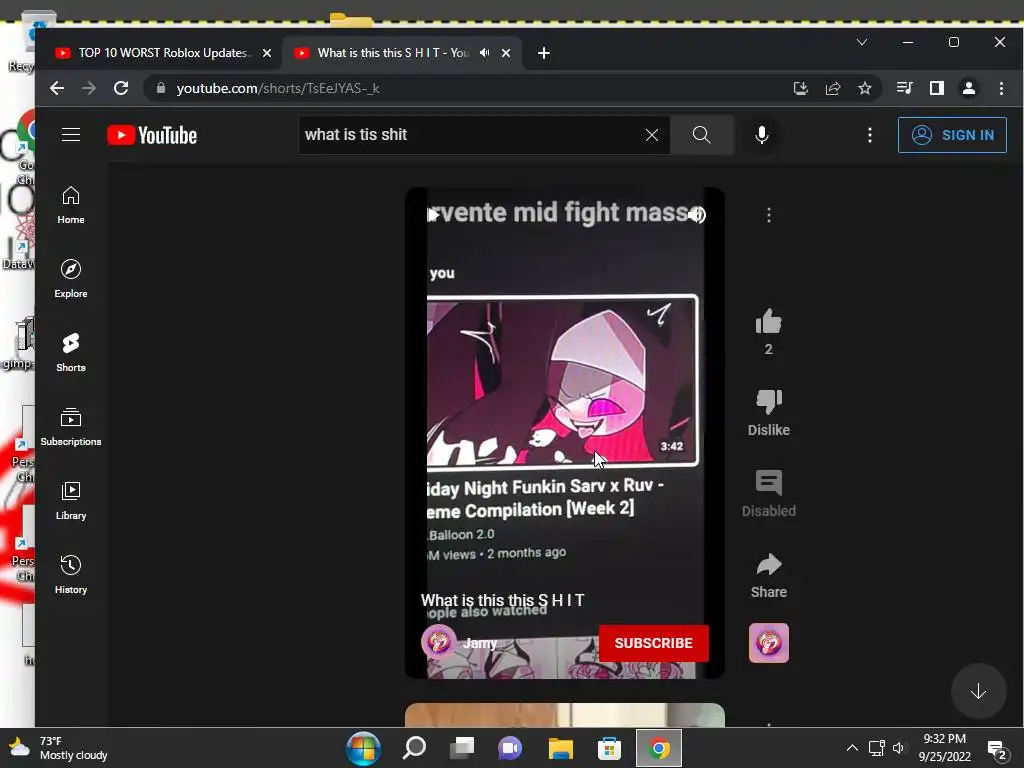Viewport: 1024px width, 768px height.
Task: Open the Start menu
Action: point(363,748)
